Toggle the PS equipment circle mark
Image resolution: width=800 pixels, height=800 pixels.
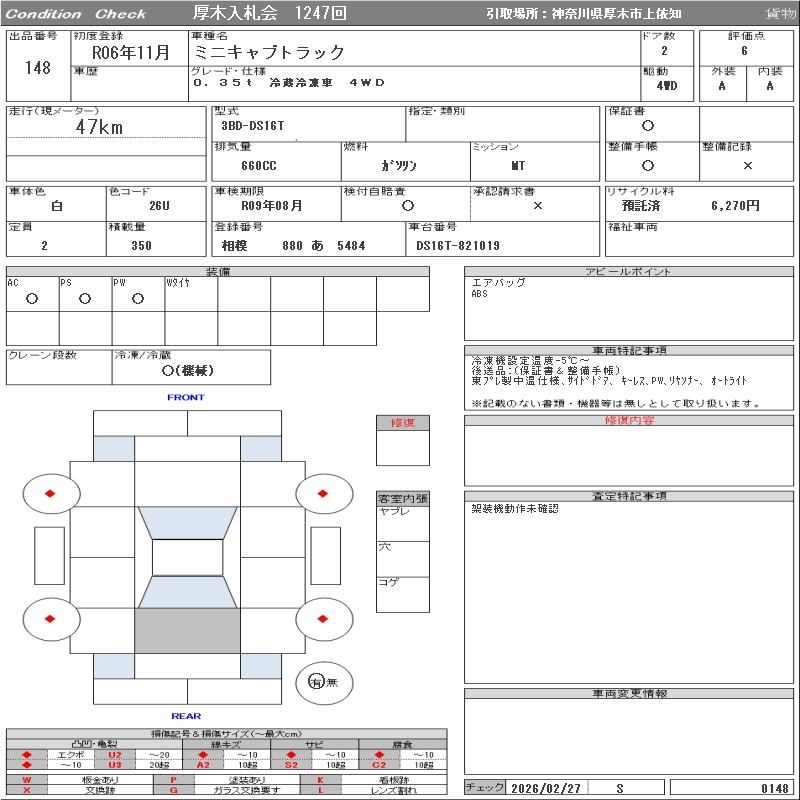point(85,298)
